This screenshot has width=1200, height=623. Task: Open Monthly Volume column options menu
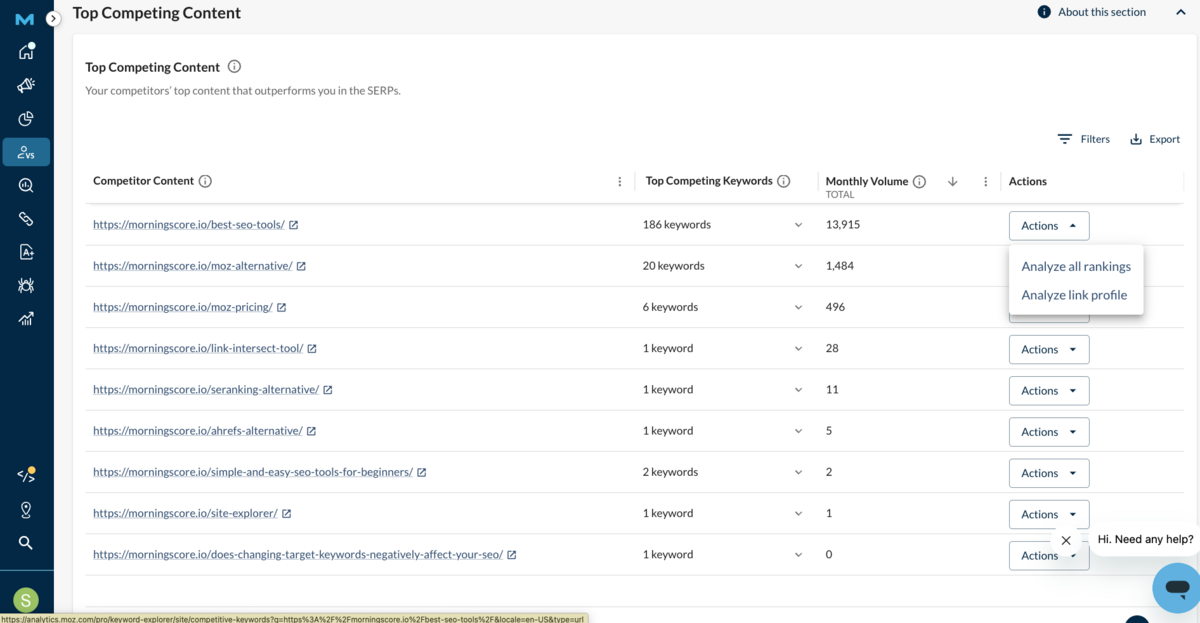tap(986, 182)
